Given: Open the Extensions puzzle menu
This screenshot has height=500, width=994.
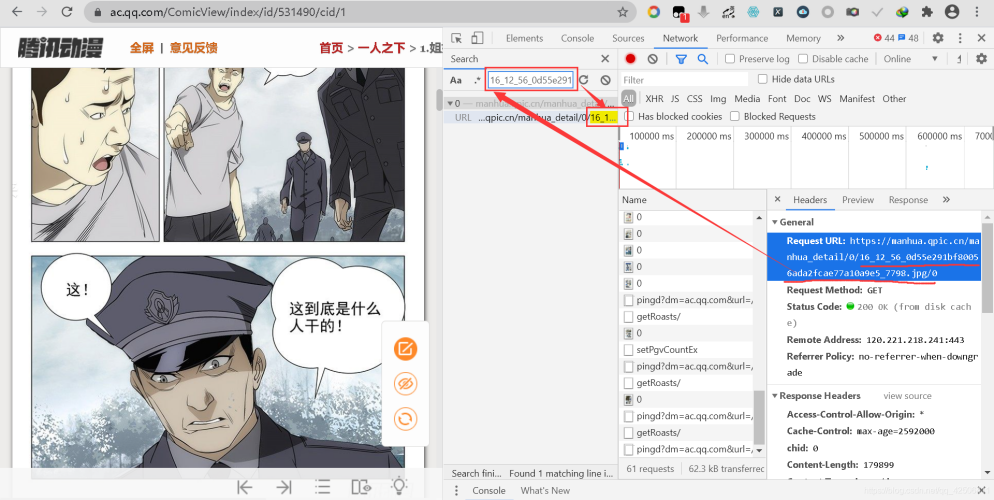Looking at the screenshot, I should click(927, 12).
